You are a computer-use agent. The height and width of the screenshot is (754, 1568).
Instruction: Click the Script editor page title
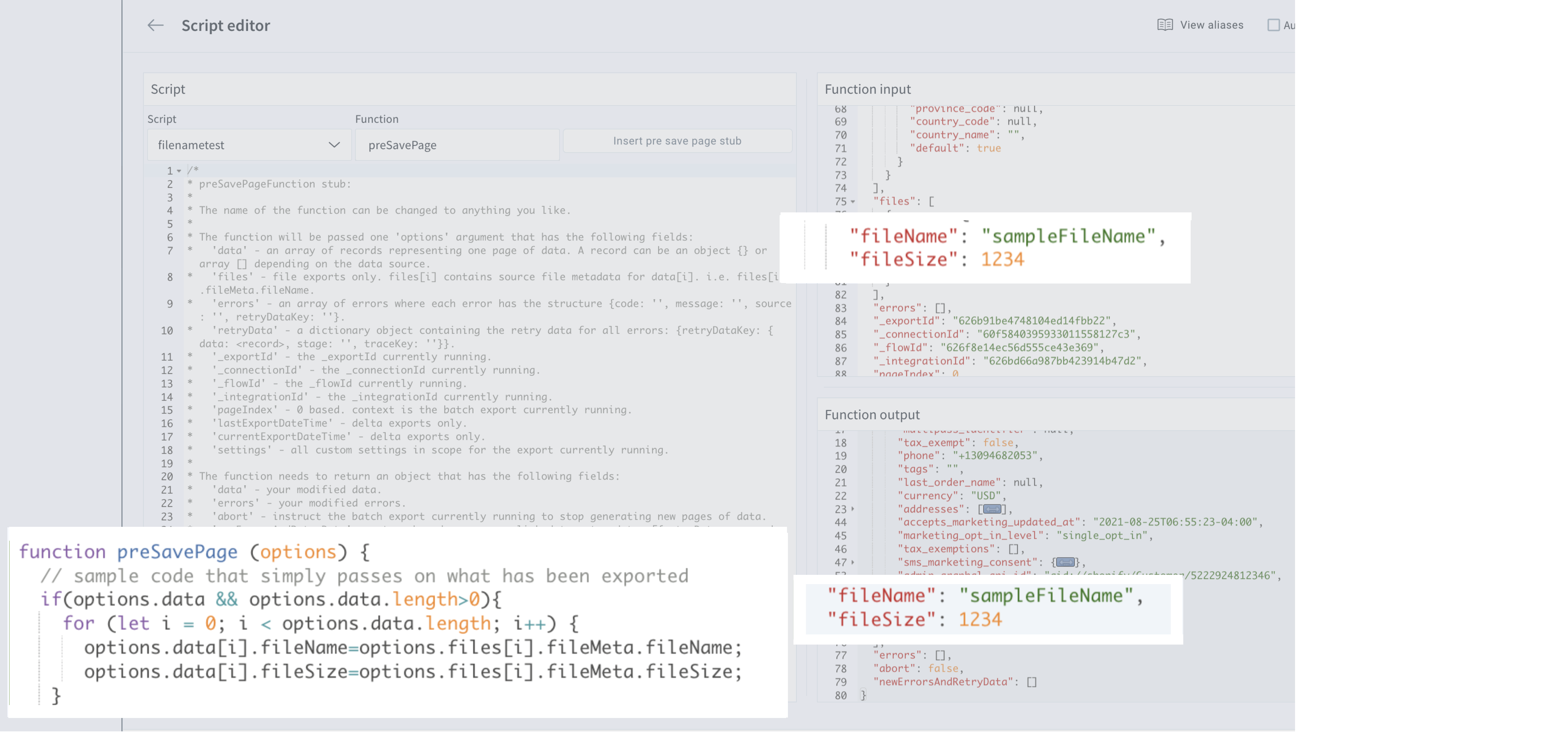click(226, 26)
